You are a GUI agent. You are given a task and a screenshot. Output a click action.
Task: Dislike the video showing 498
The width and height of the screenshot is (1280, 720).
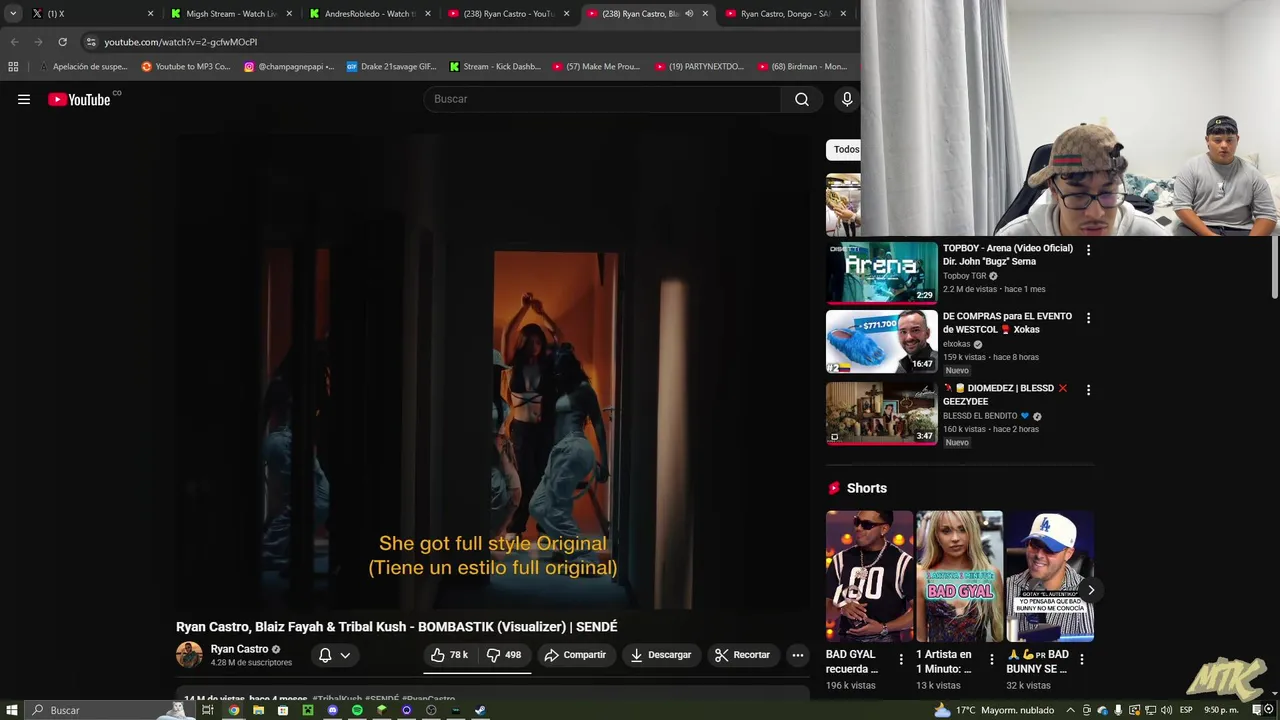pos(504,655)
